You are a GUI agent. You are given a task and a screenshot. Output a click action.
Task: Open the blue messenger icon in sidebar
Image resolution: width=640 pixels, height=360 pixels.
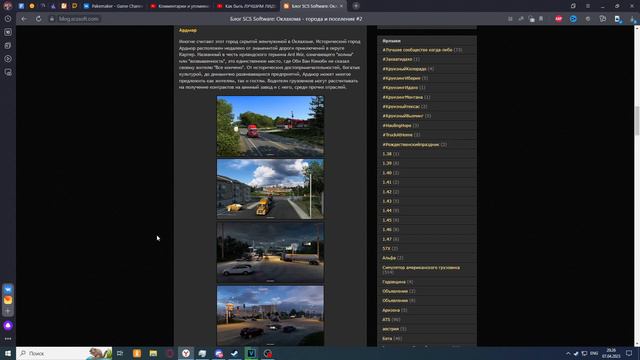coord(8,289)
